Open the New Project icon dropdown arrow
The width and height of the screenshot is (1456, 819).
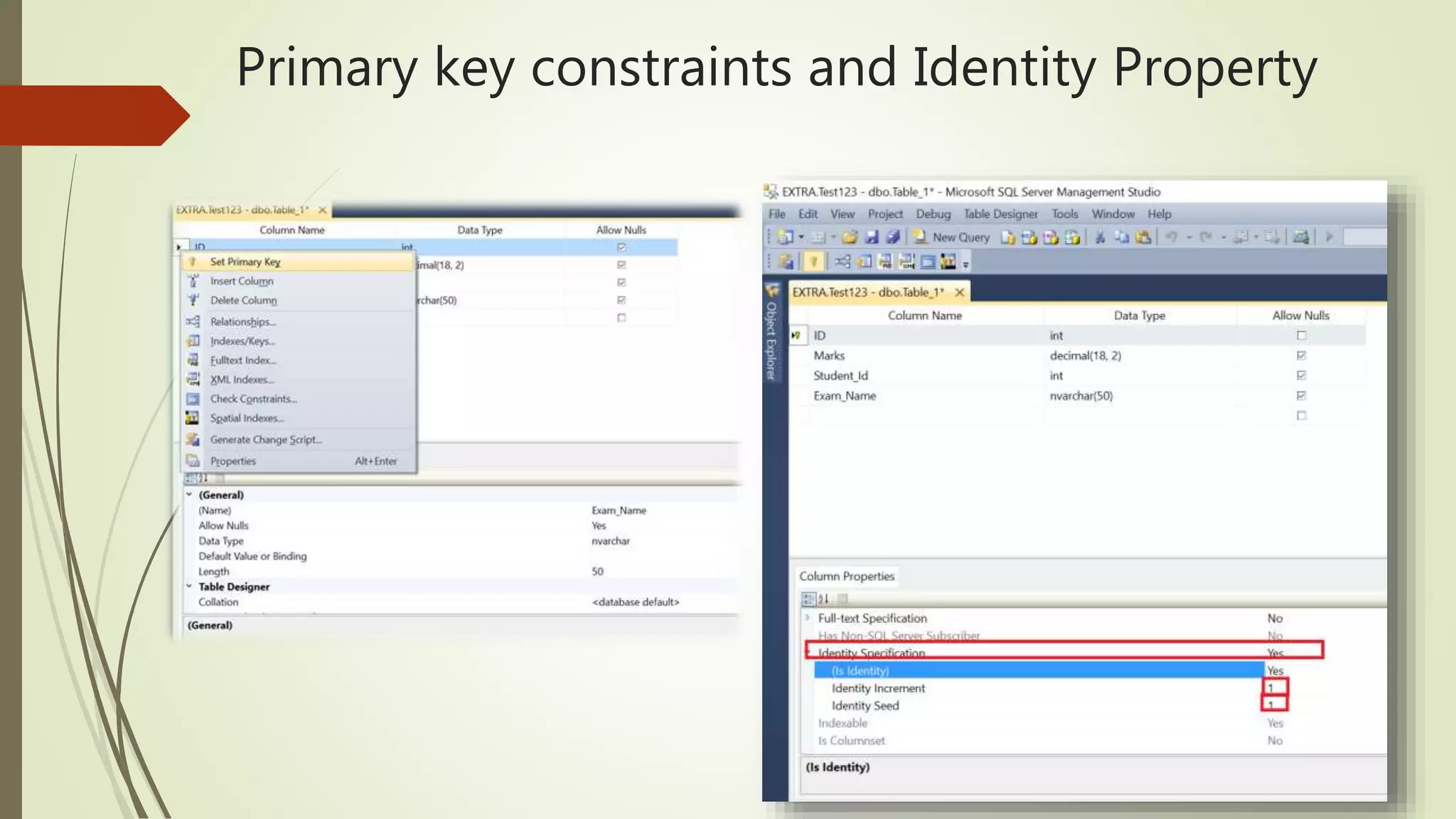click(x=801, y=237)
